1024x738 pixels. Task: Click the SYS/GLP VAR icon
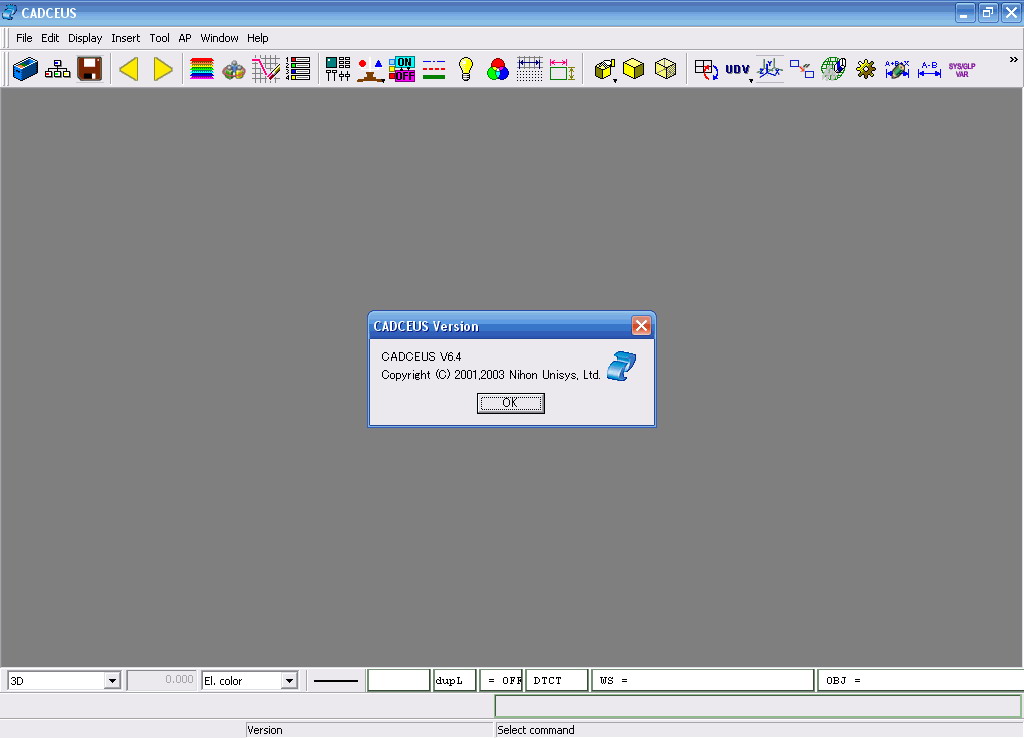(x=962, y=70)
